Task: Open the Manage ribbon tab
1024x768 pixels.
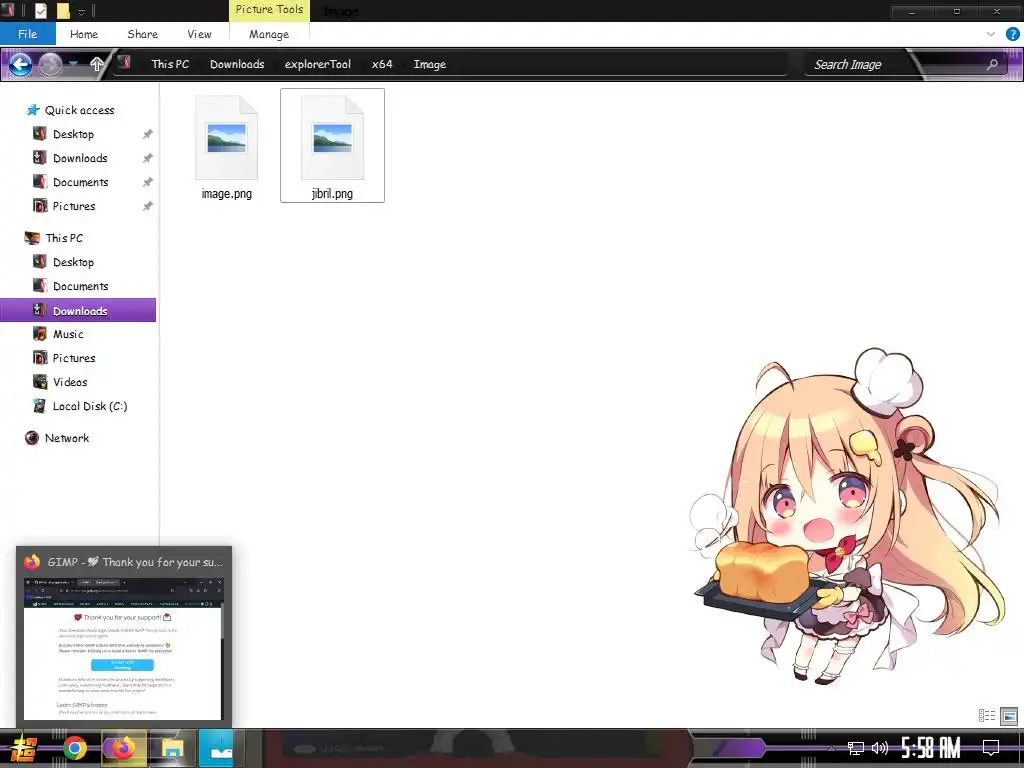Action: [268, 34]
